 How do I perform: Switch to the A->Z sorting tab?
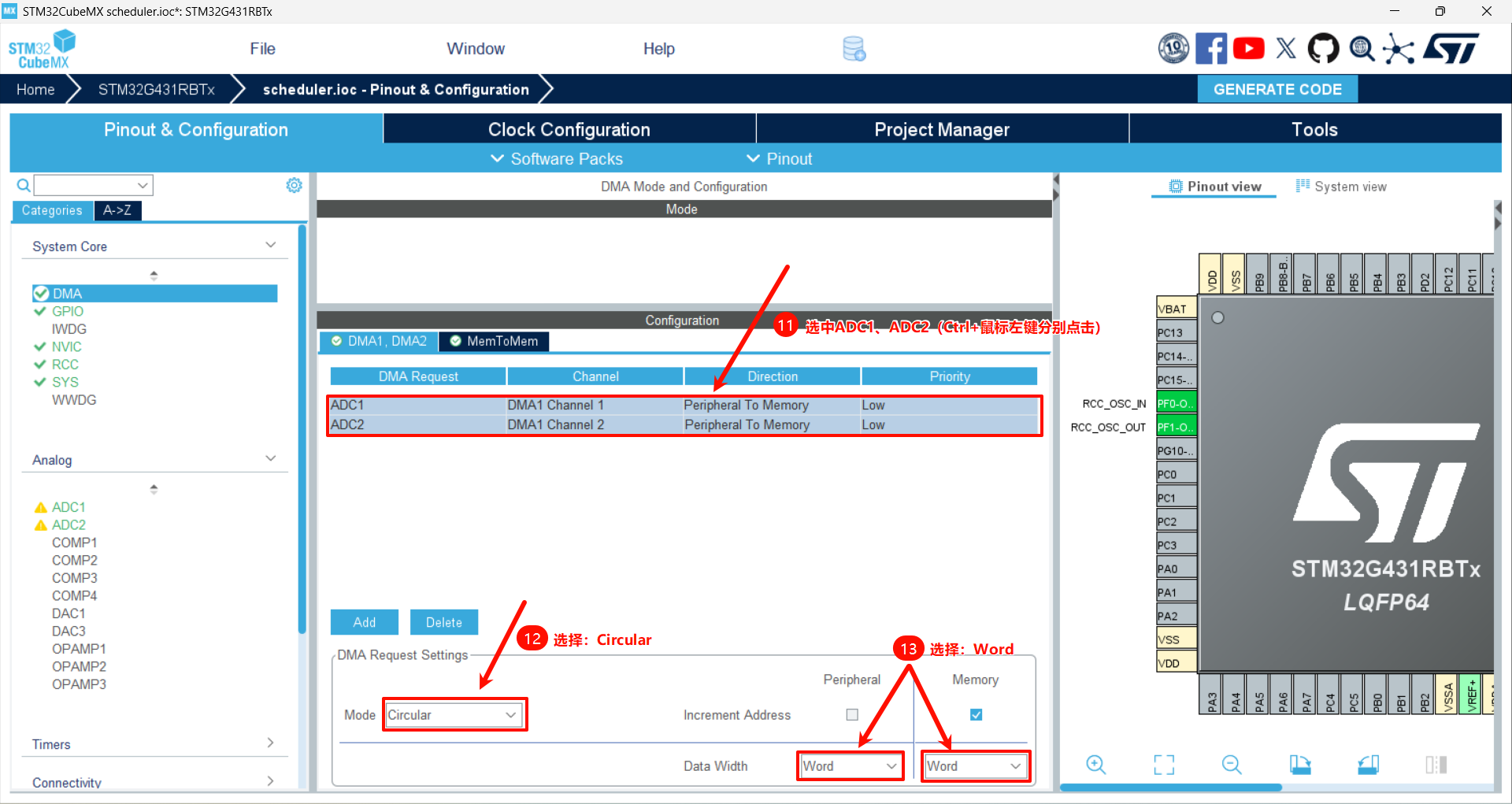(x=117, y=210)
